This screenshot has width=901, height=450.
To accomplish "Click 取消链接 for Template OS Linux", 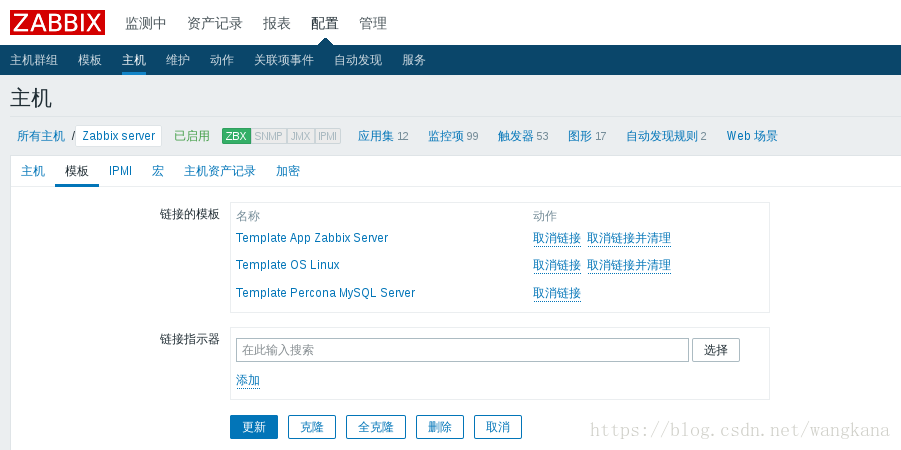I will tap(557, 266).
